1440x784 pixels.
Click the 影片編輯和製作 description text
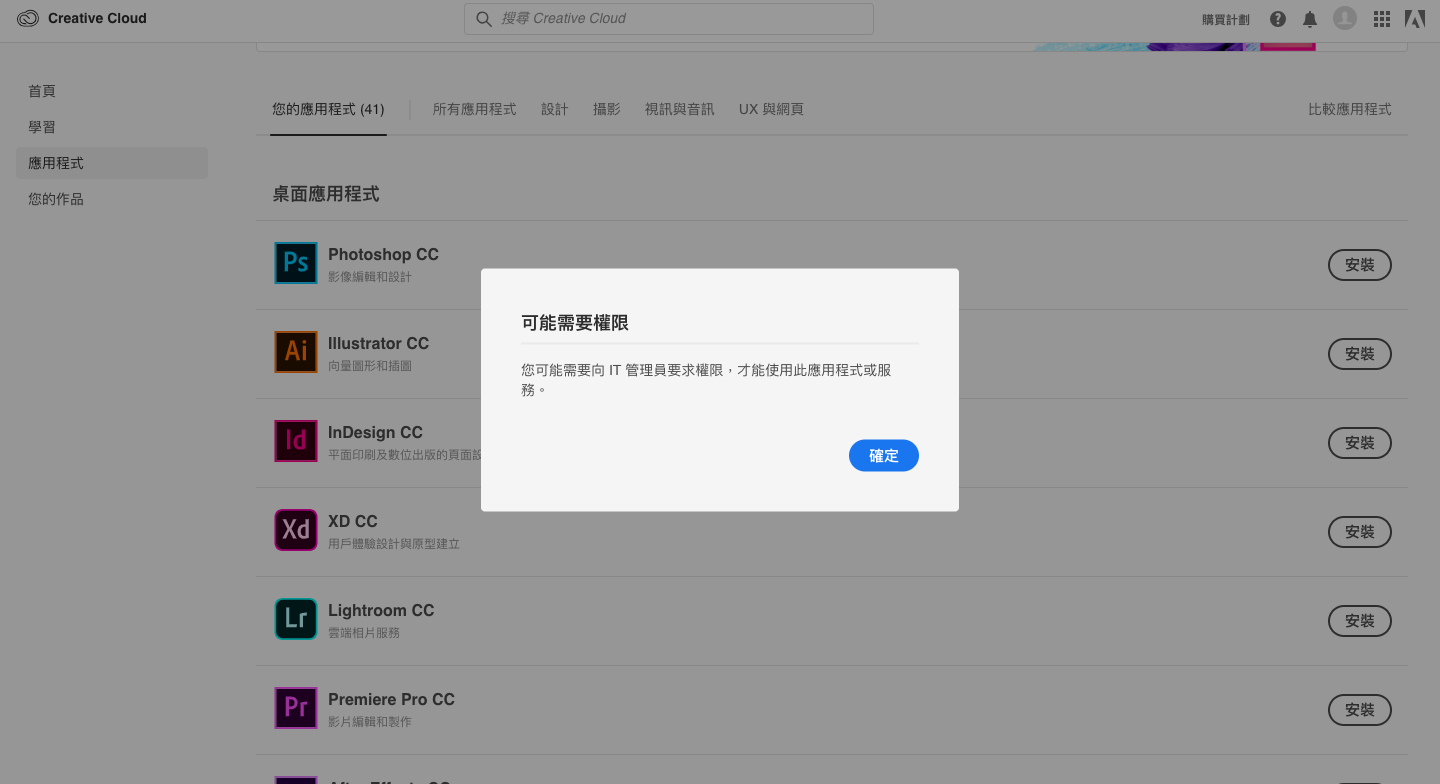click(x=370, y=722)
